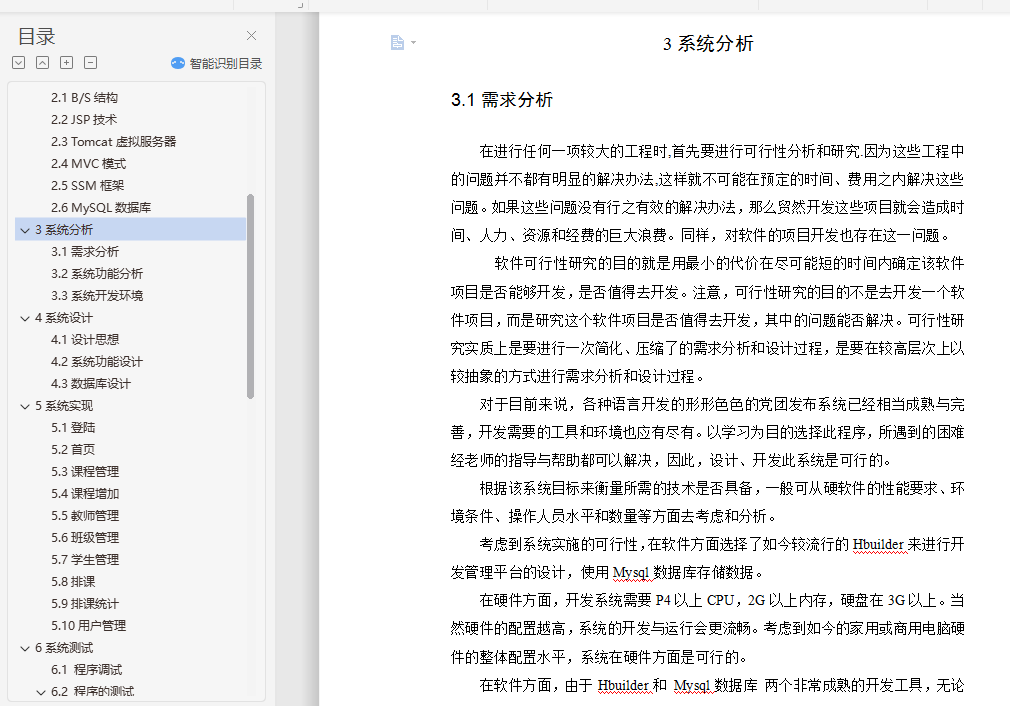Click the text 在硬件方面 in the document

(x=515, y=600)
